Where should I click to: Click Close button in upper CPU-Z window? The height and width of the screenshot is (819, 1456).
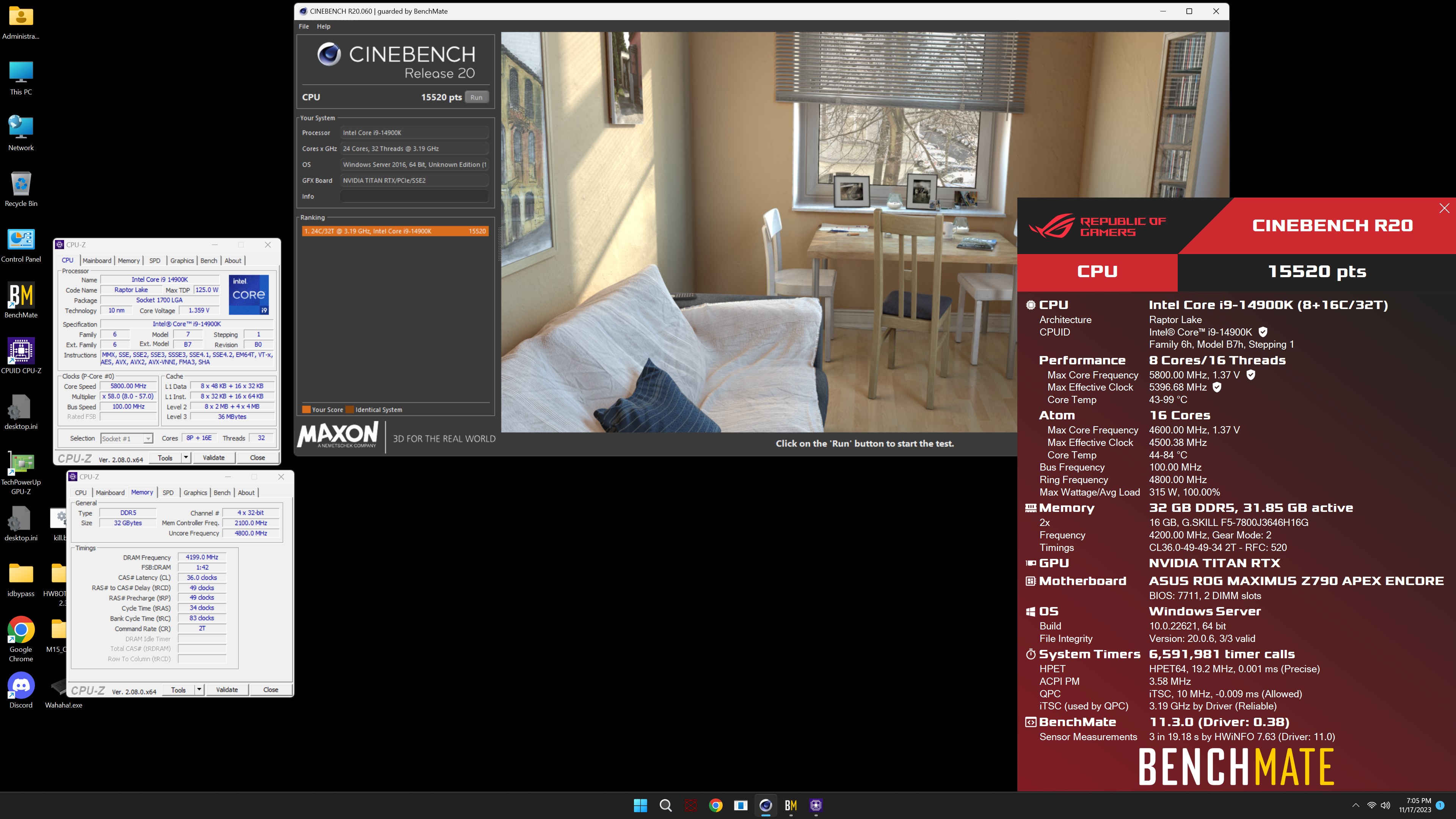pos(257,458)
